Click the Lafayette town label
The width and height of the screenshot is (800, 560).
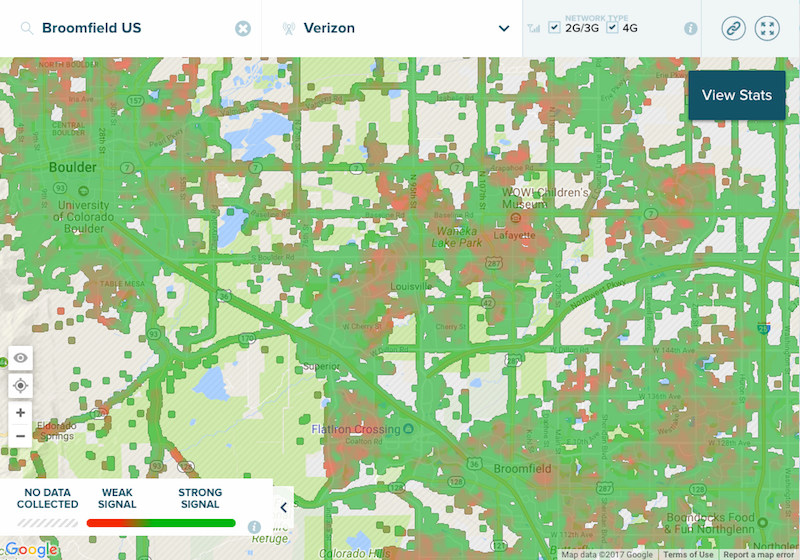point(514,235)
